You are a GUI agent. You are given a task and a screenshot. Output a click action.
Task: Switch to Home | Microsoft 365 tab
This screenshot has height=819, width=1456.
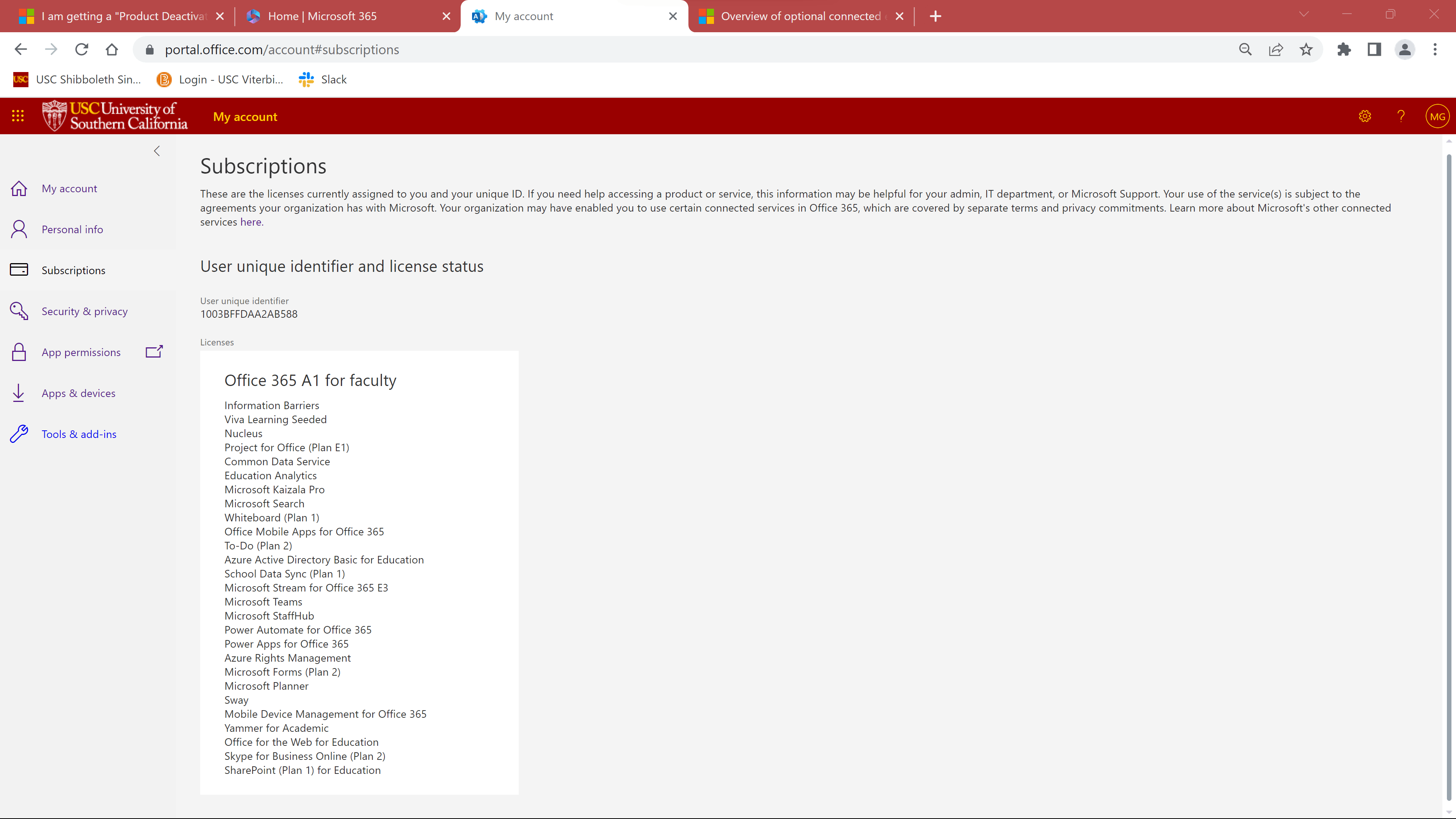(322, 16)
